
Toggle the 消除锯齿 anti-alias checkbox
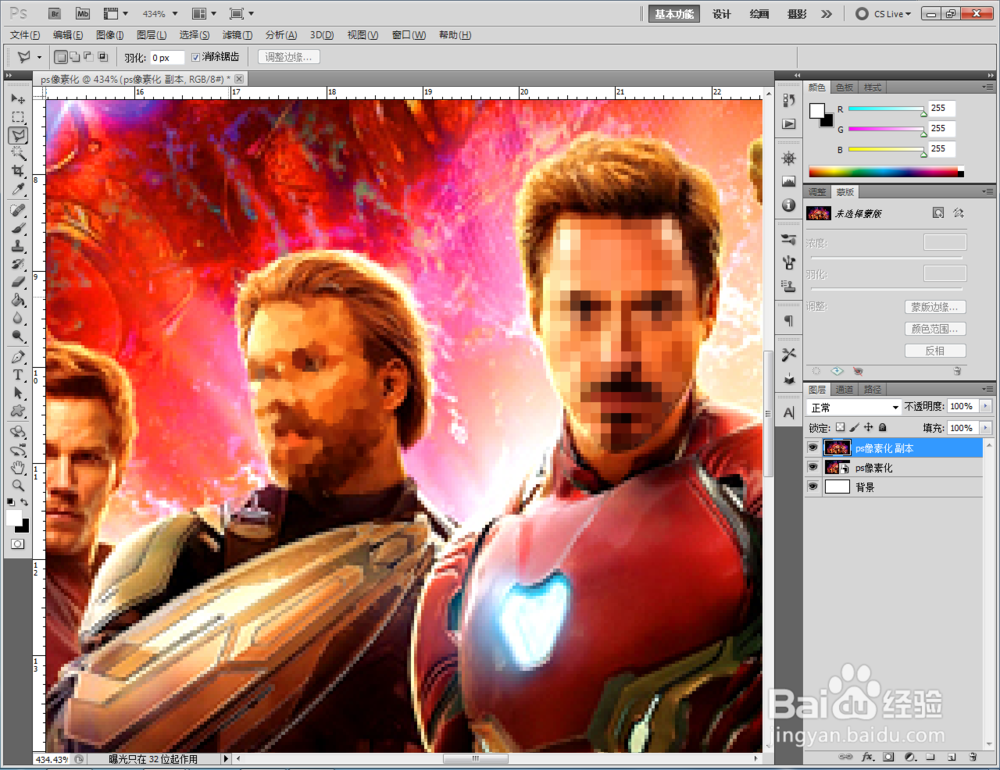click(x=196, y=57)
